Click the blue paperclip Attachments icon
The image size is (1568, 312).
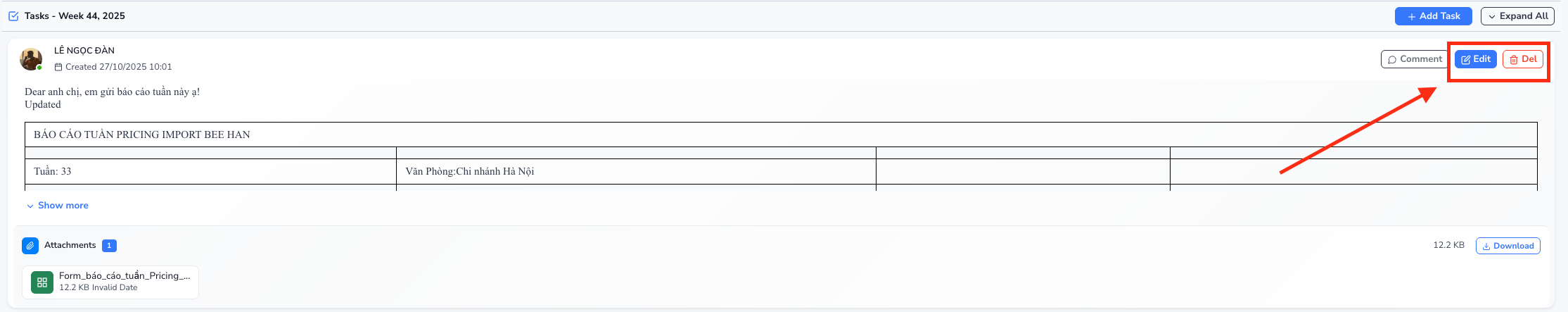30,246
